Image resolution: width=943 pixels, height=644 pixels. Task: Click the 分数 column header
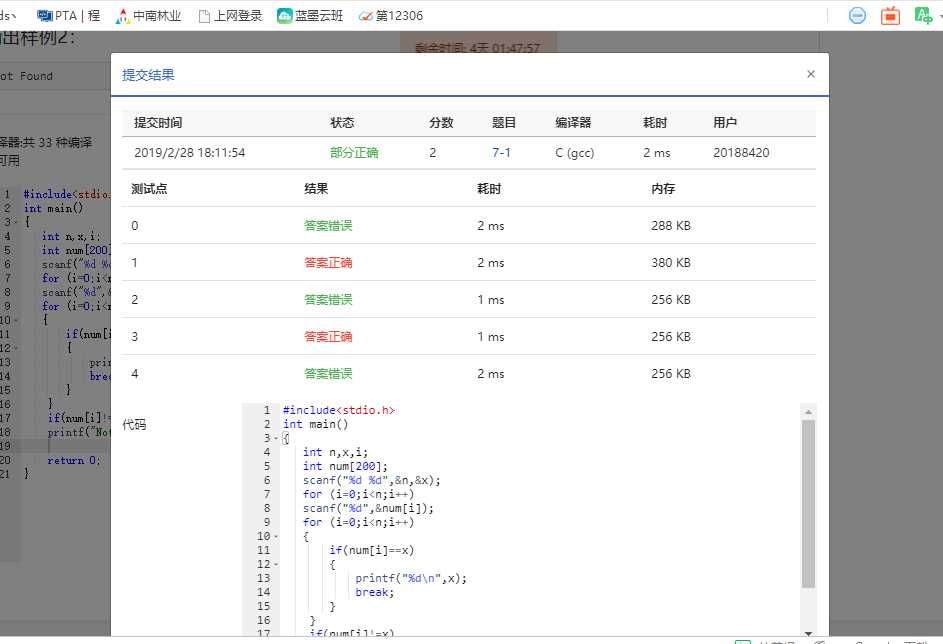441,123
